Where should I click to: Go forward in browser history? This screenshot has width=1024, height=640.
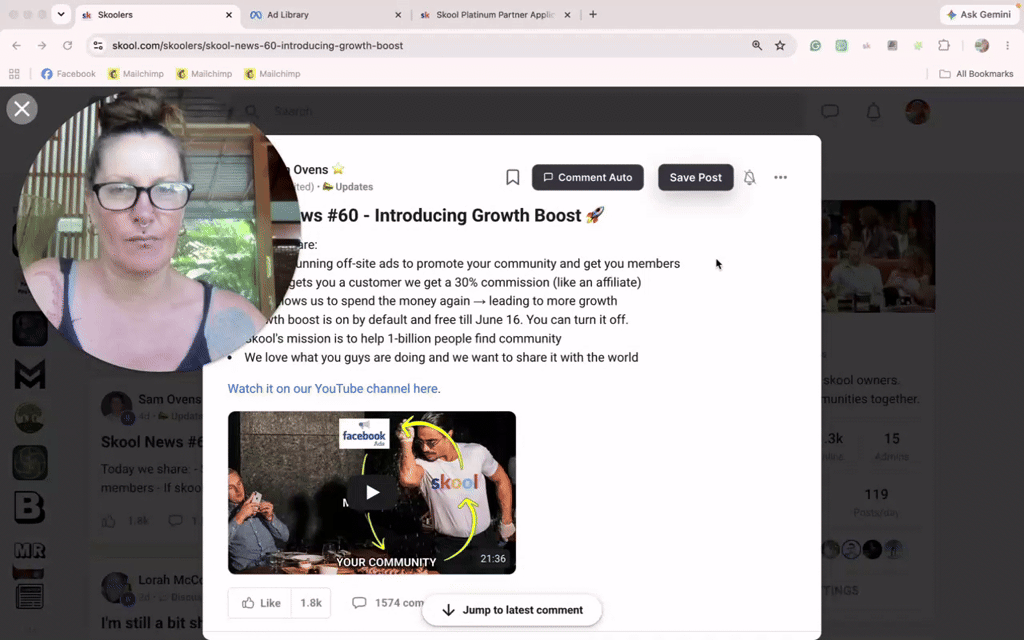(x=42, y=46)
